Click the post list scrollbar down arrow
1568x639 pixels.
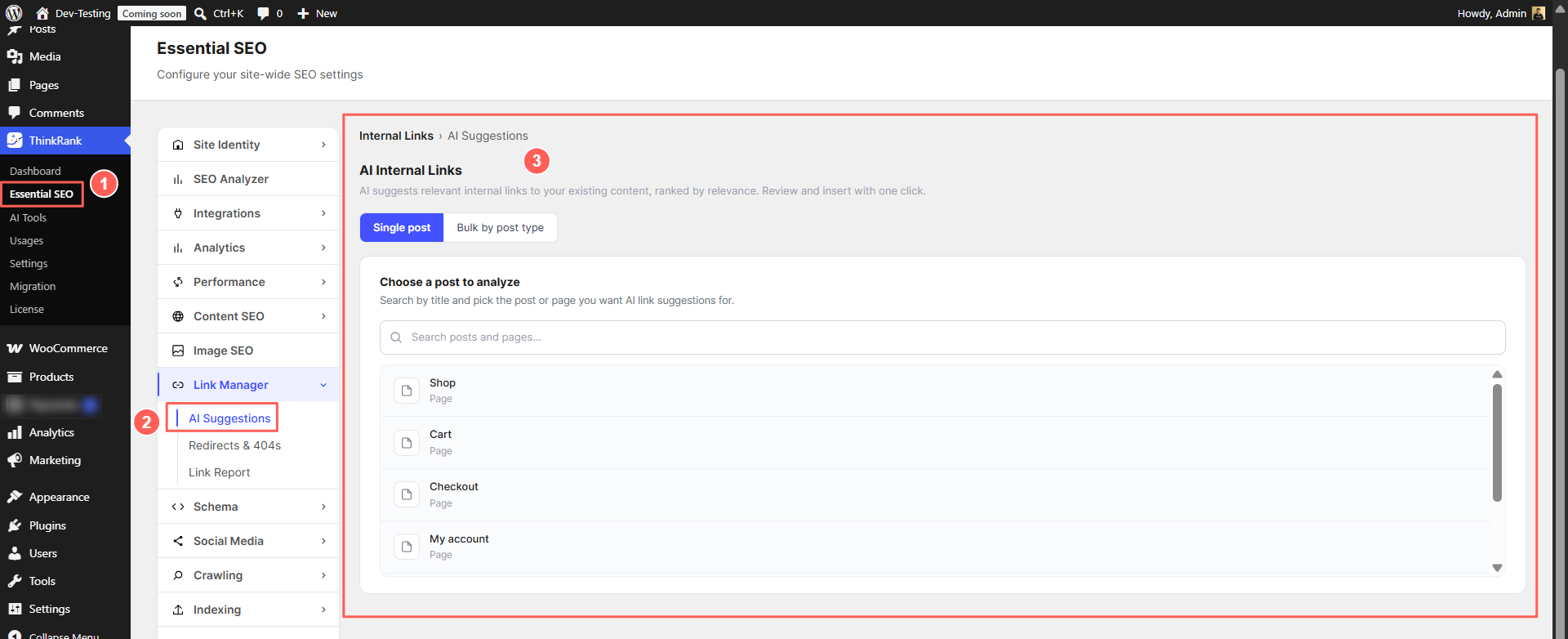pos(1497,567)
